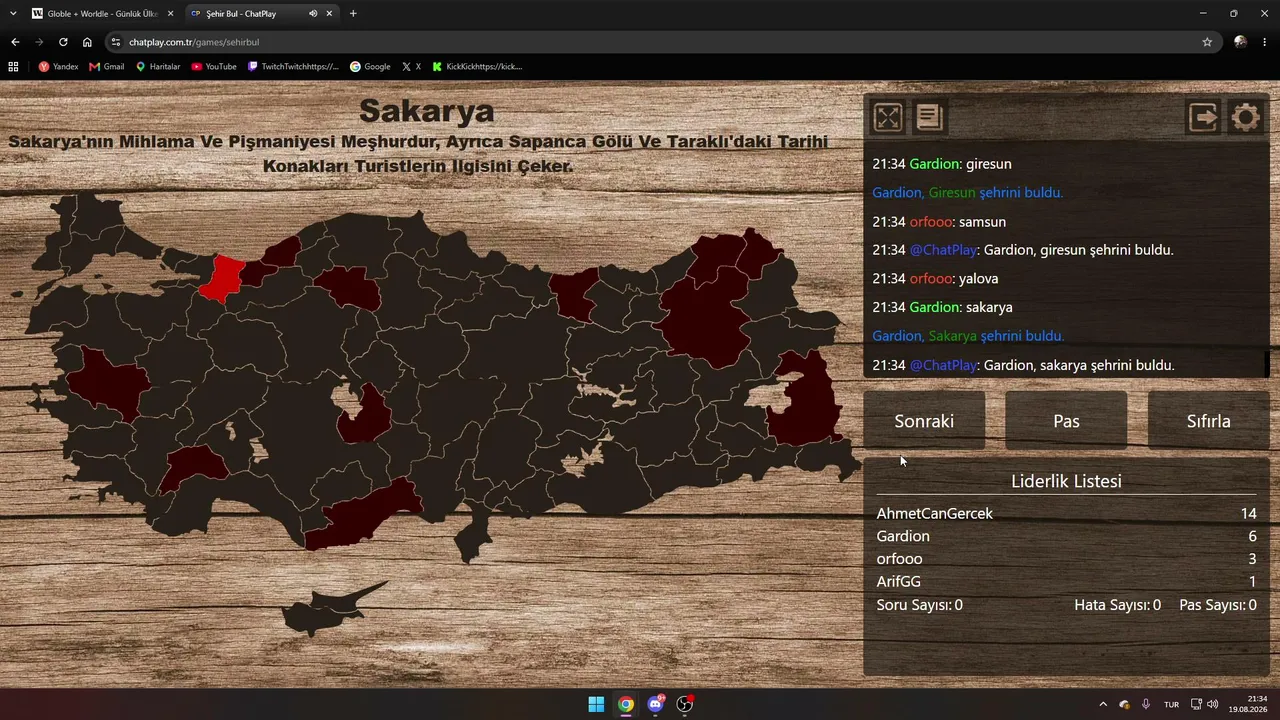Mute the Şehir Bul tab audio icon
Screen dimensions: 1280x720
click(x=313, y=14)
